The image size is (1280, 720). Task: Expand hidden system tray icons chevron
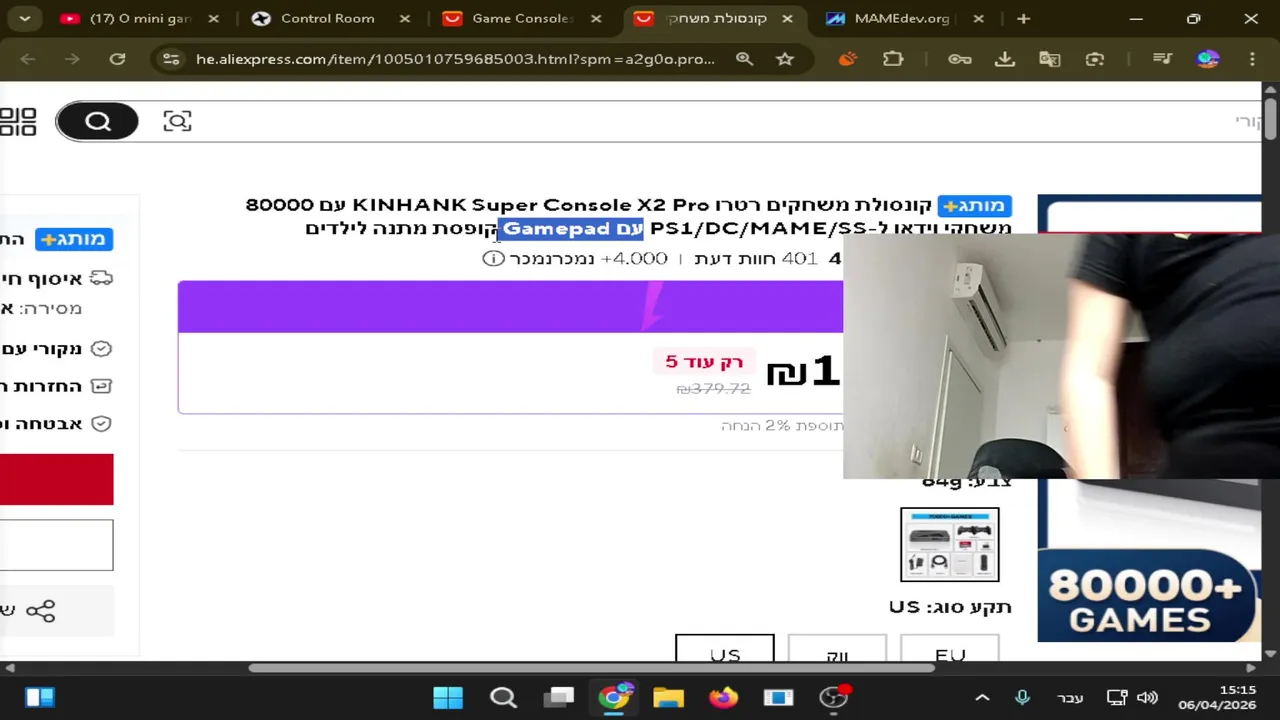982,697
